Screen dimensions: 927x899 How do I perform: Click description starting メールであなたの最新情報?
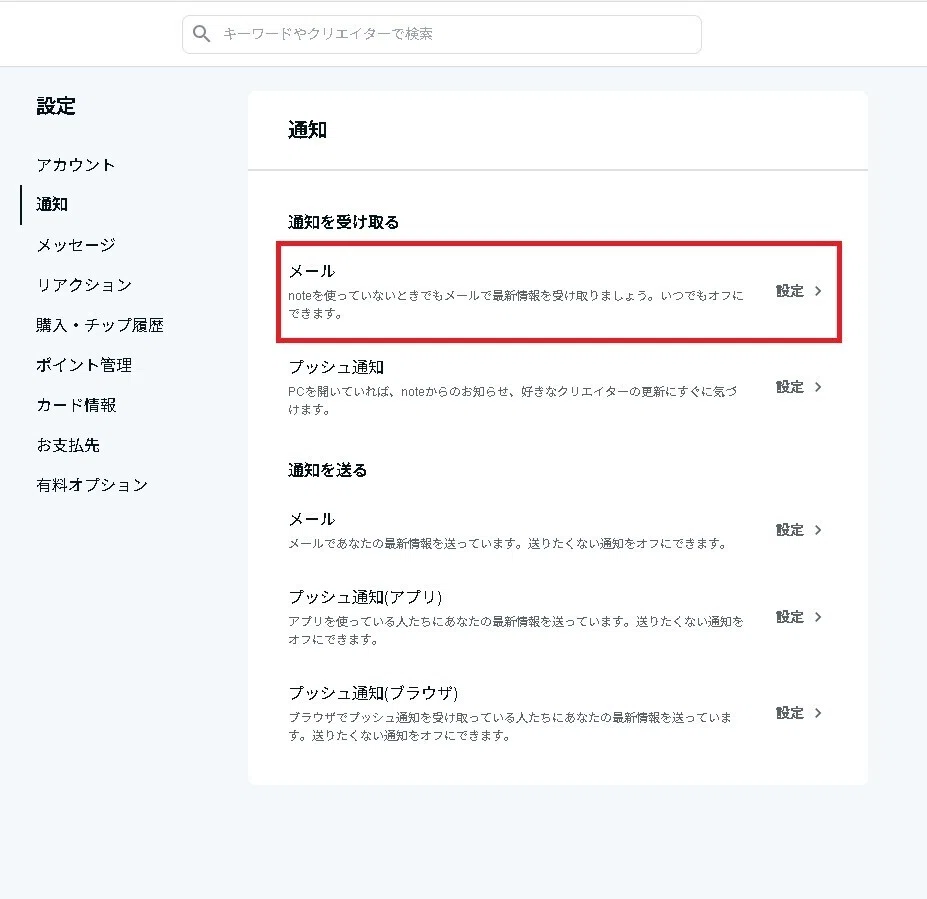pos(508,544)
